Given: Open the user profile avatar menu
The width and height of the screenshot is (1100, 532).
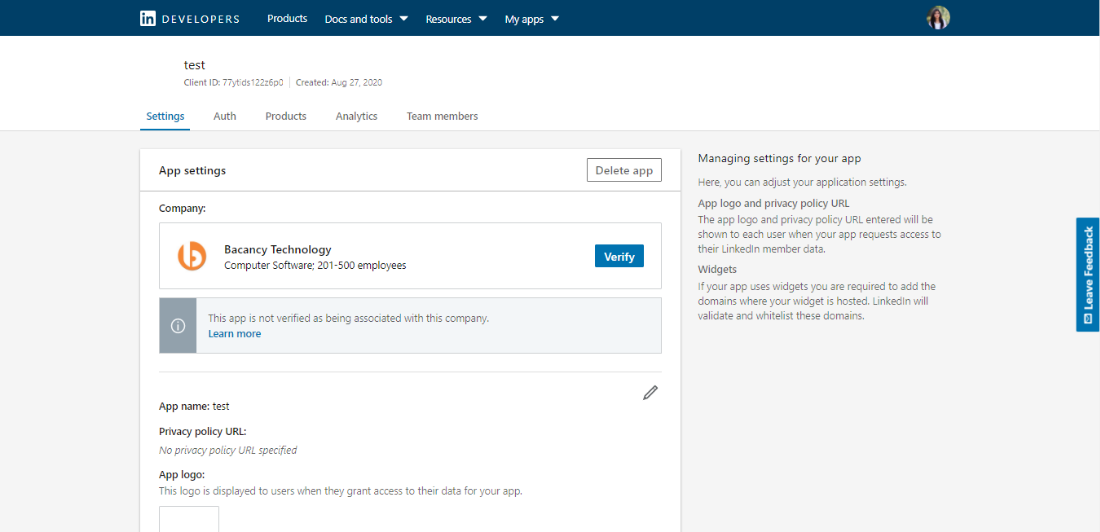Looking at the screenshot, I should [x=938, y=18].
